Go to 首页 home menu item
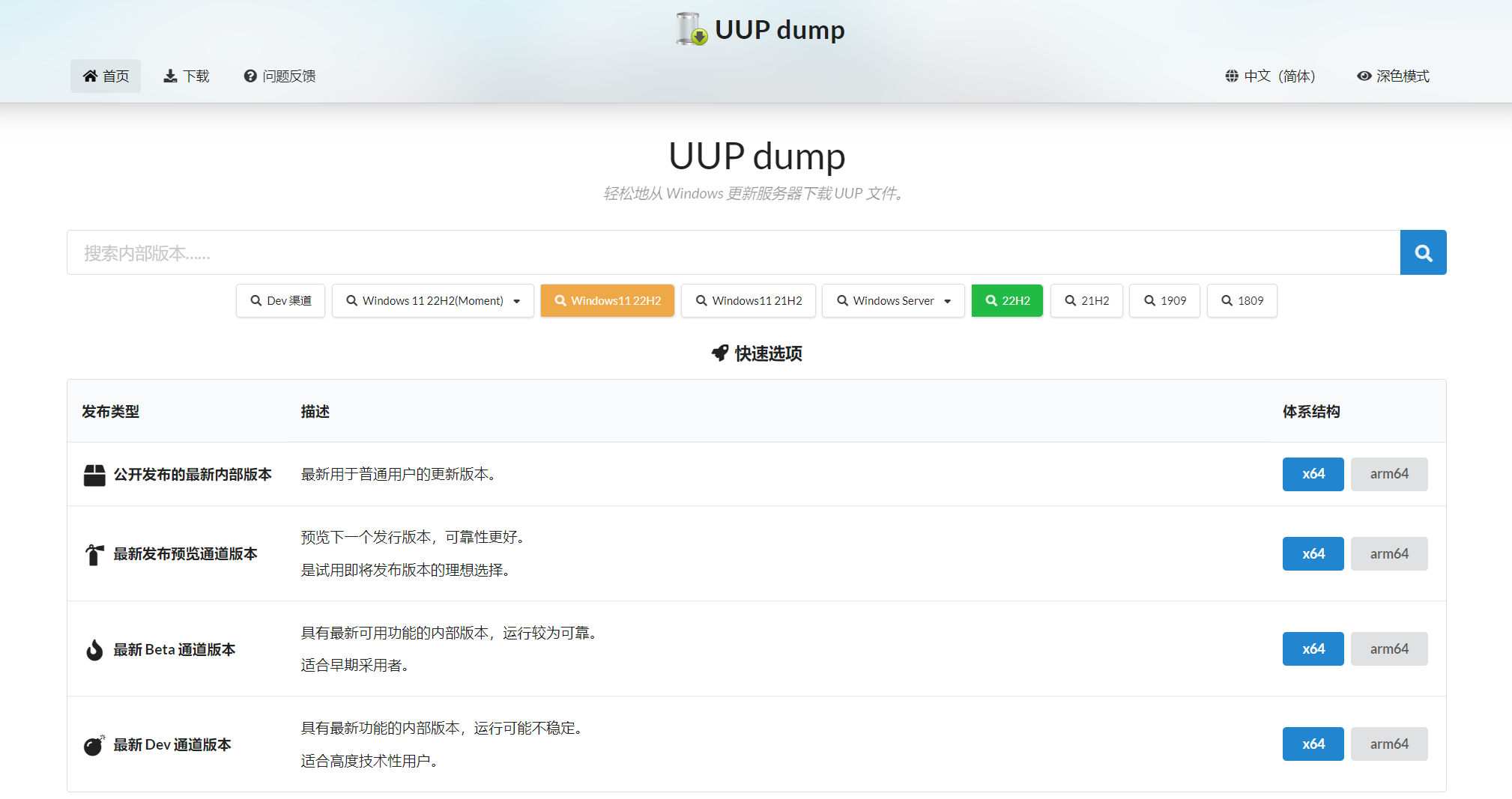This screenshot has height=799, width=1512. click(x=106, y=76)
